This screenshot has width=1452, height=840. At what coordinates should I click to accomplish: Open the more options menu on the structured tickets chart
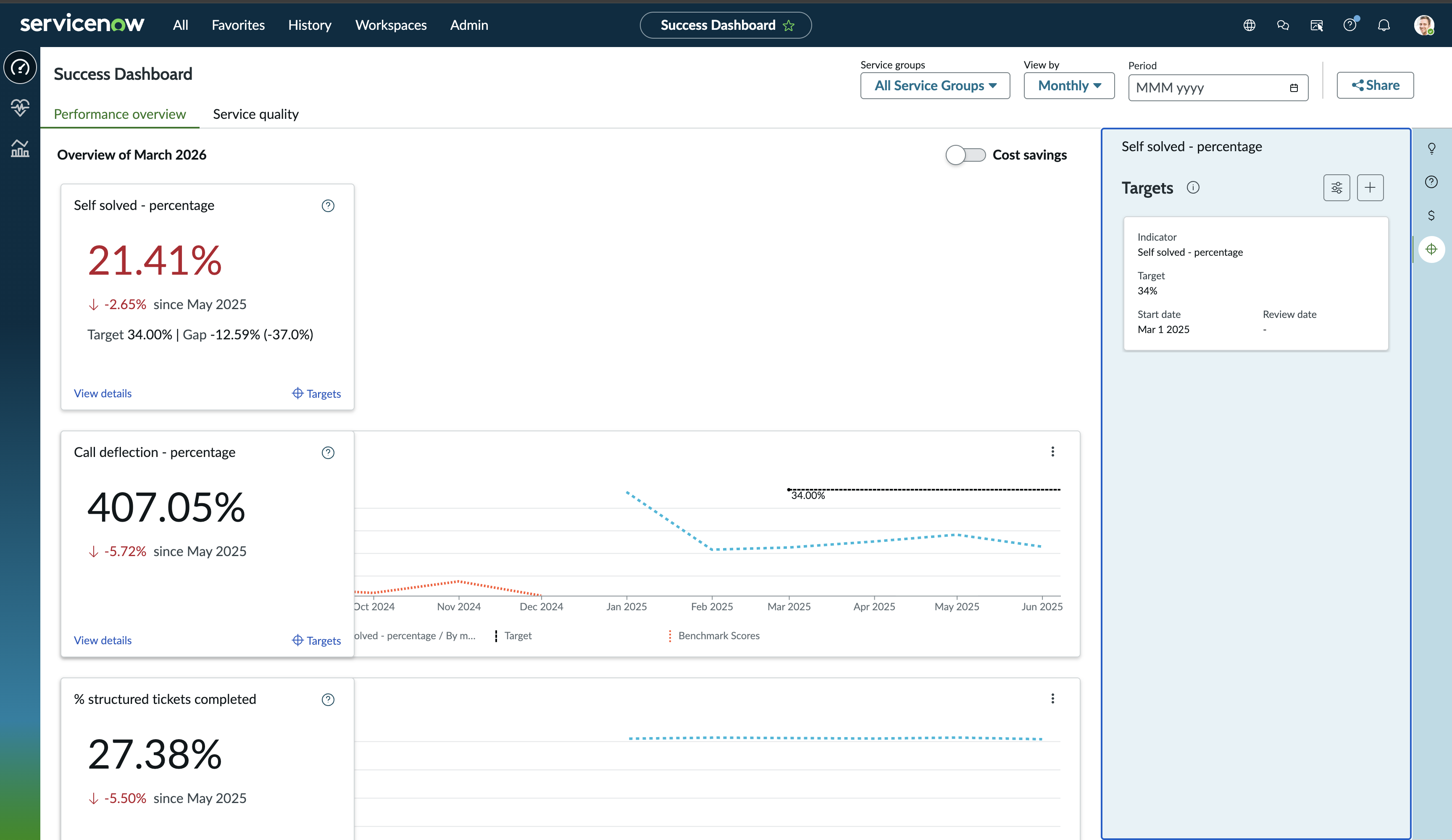(1053, 698)
